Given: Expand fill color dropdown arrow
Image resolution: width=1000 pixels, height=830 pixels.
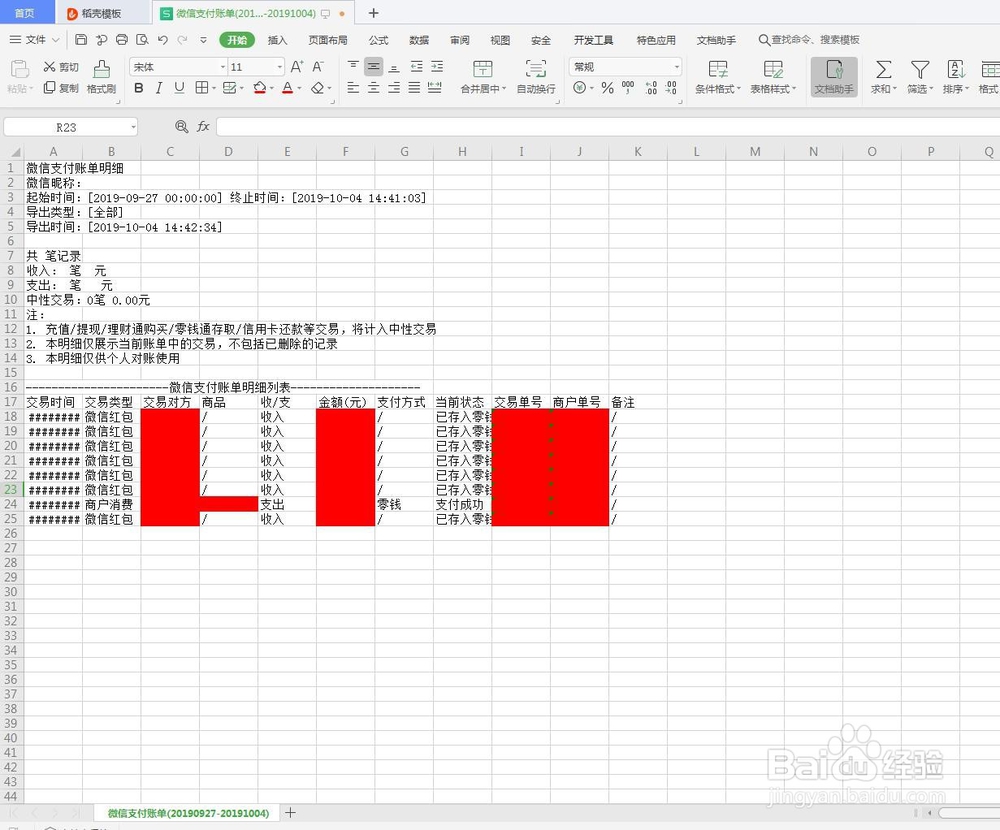Looking at the screenshot, I should [x=272, y=88].
